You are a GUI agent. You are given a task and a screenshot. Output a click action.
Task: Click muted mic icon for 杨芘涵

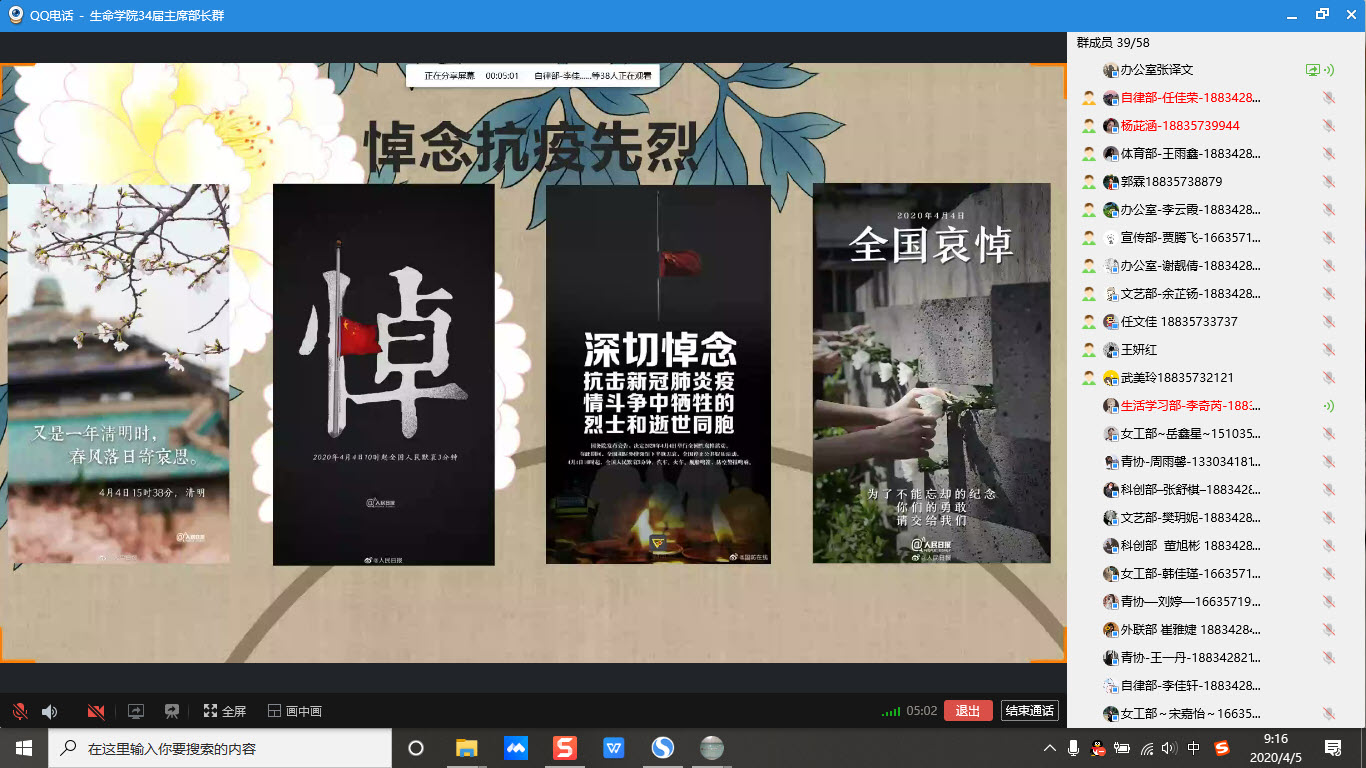click(1329, 126)
